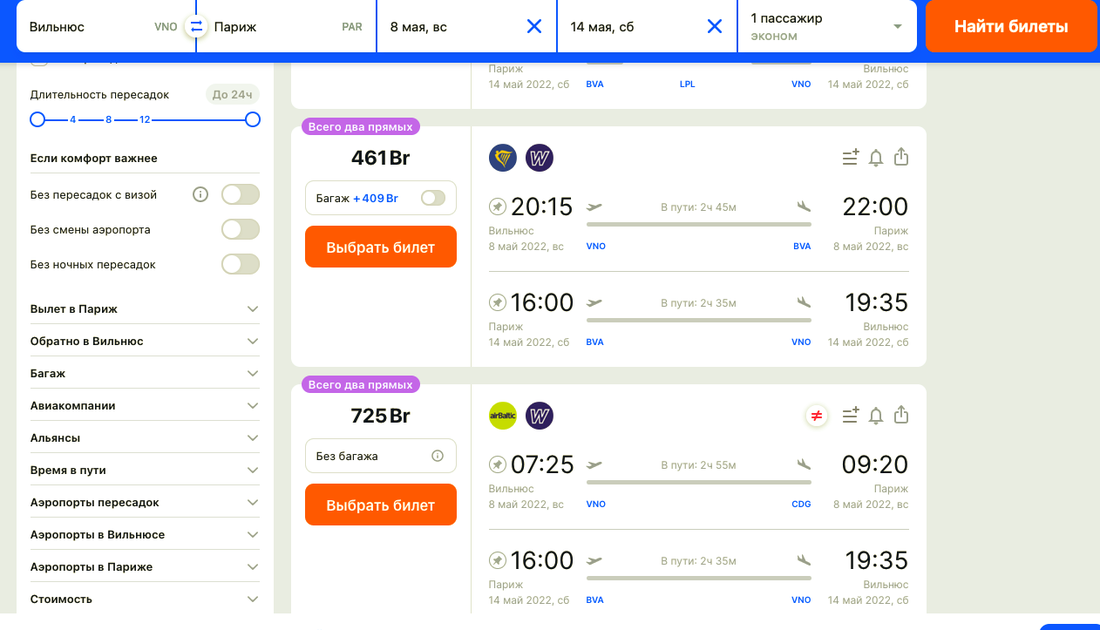
Task: Add 461 Br ticket to comparison list
Action: point(850,157)
